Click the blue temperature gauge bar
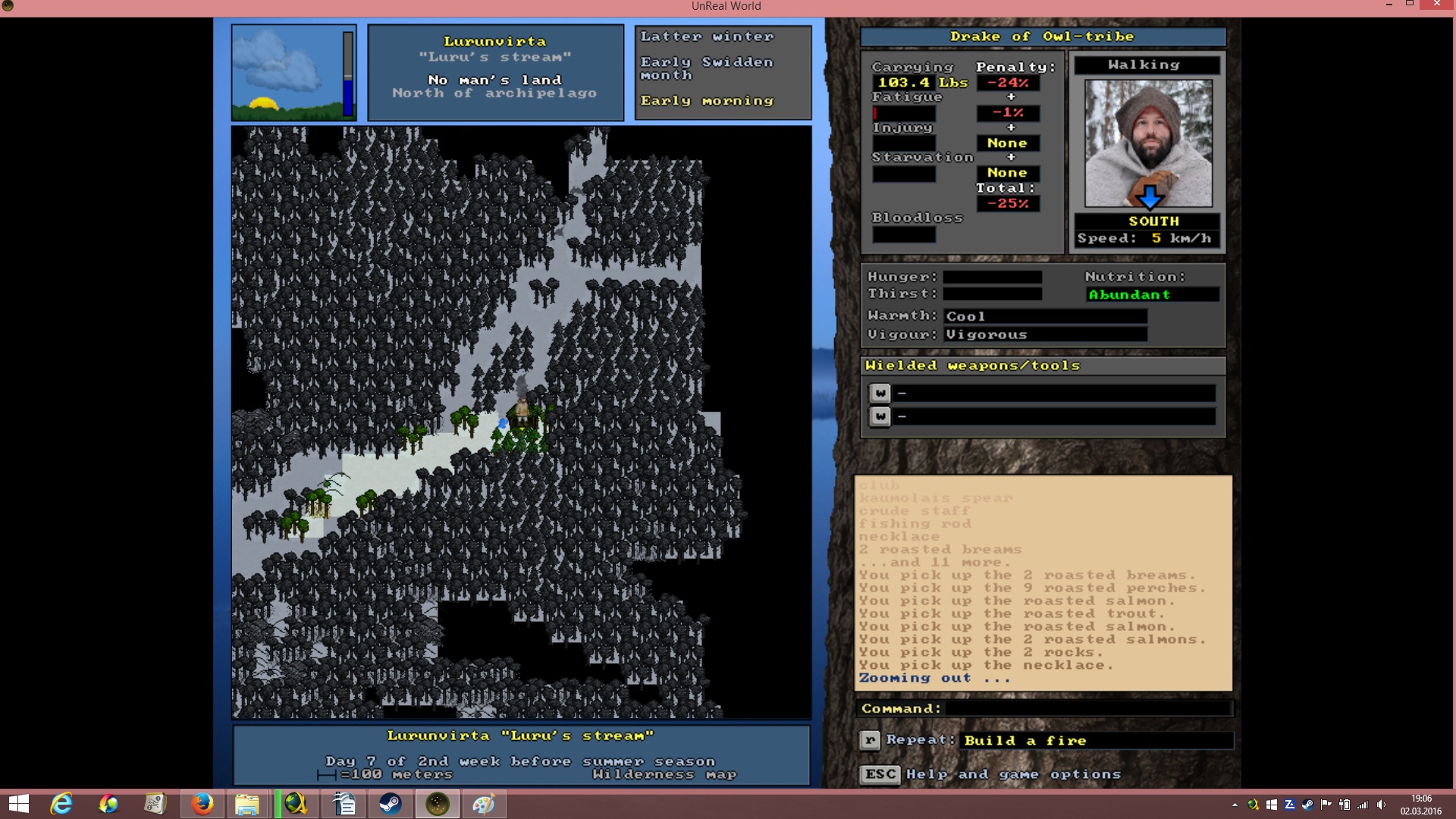This screenshot has width=1456, height=819. click(x=348, y=74)
